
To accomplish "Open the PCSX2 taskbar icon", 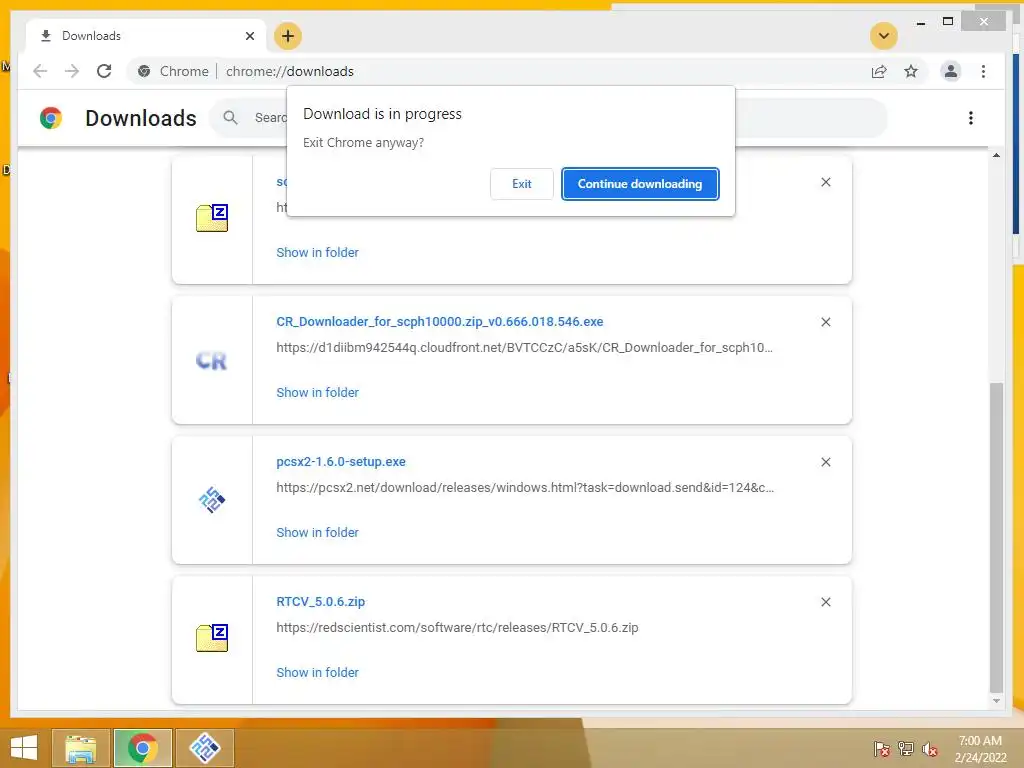I will (205, 748).
